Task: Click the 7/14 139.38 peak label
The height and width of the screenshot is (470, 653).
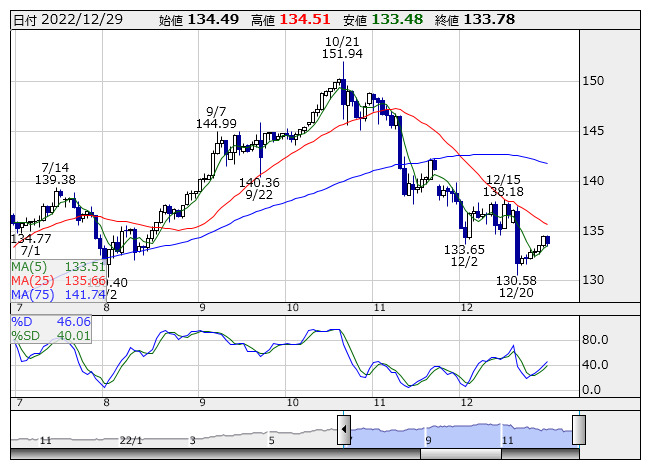Action: coord(55,174)
